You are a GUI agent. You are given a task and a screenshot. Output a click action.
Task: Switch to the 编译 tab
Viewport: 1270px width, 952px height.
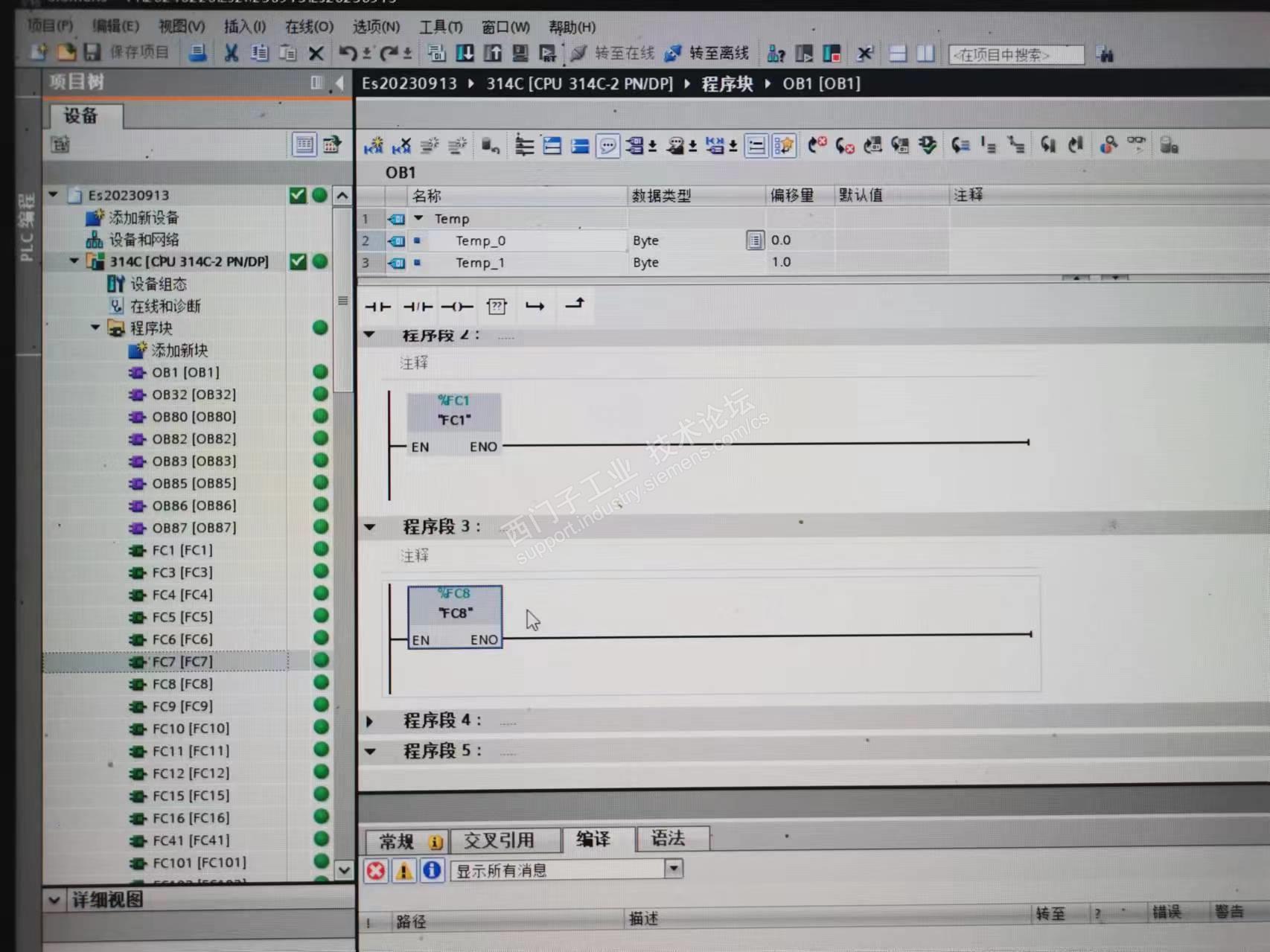(593, 839)
